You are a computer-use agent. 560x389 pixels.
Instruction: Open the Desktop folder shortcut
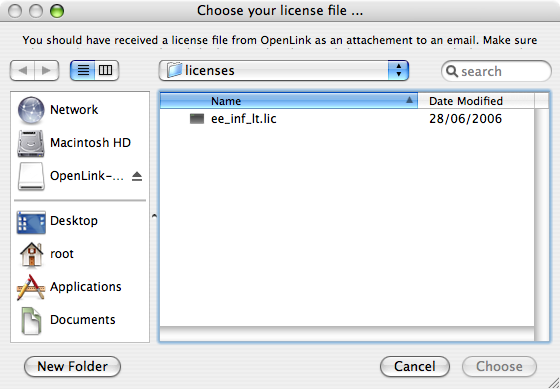(x=57, y=221)
